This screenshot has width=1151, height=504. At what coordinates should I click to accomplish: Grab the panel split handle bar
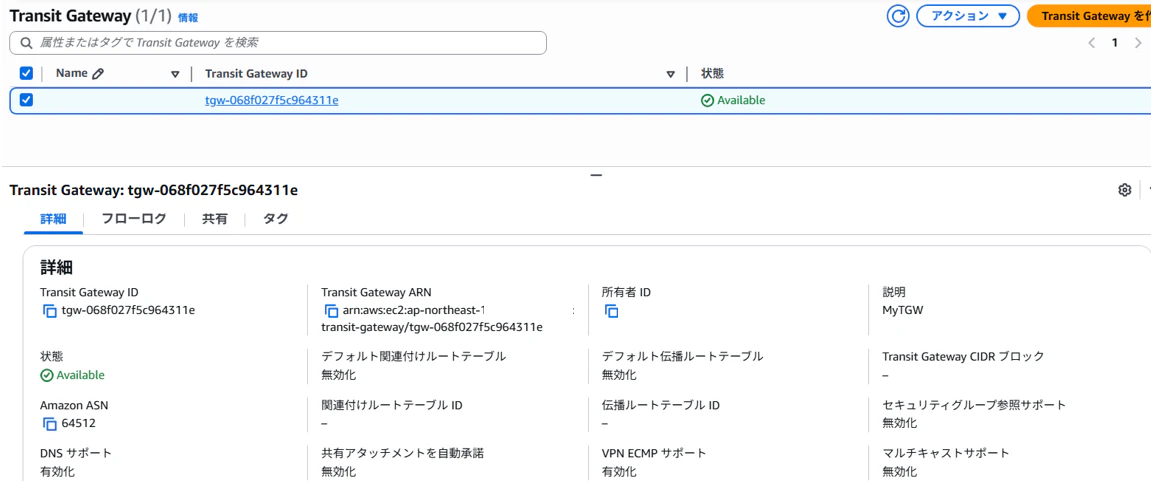point(596,175)
